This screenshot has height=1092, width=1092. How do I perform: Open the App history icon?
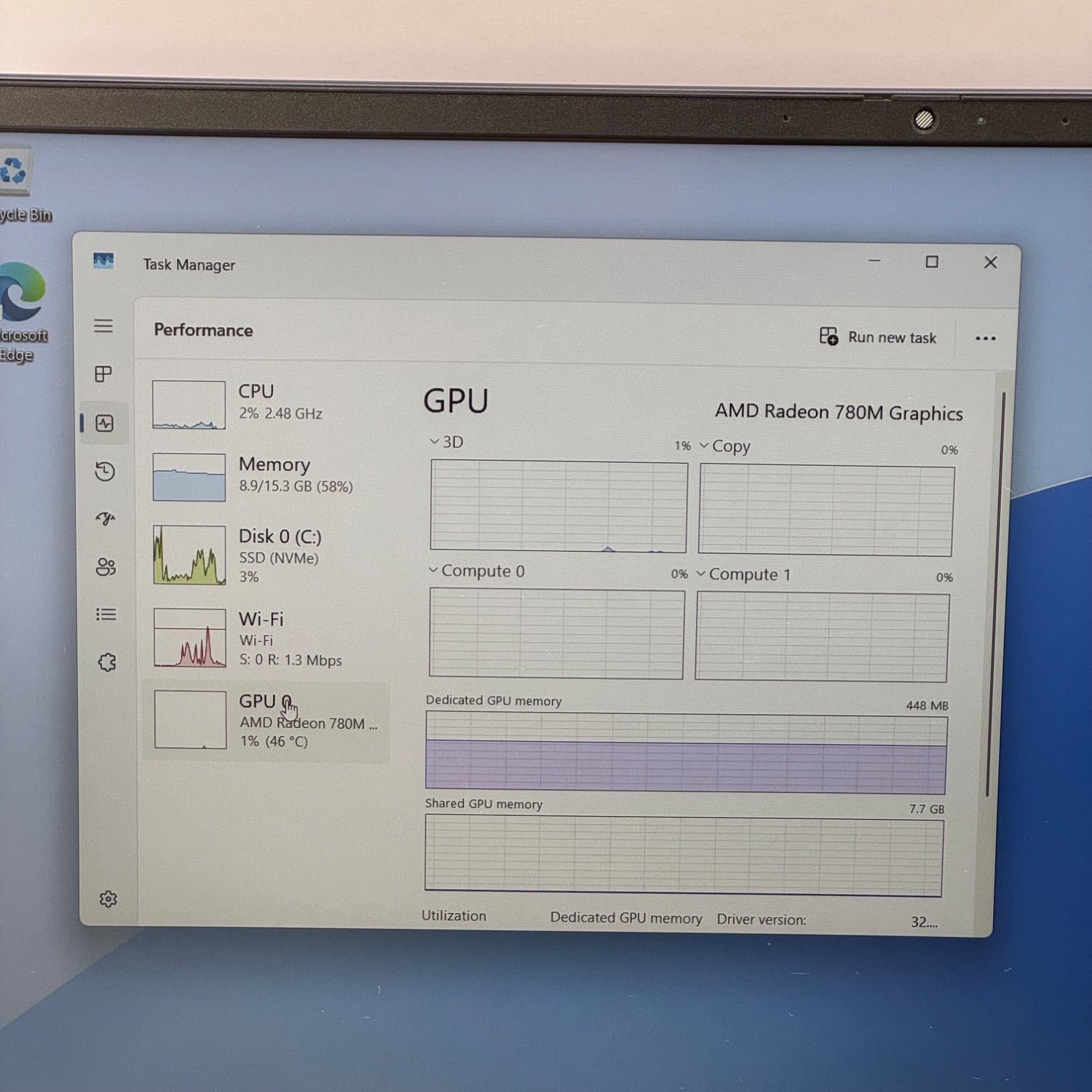coord(105,472)
